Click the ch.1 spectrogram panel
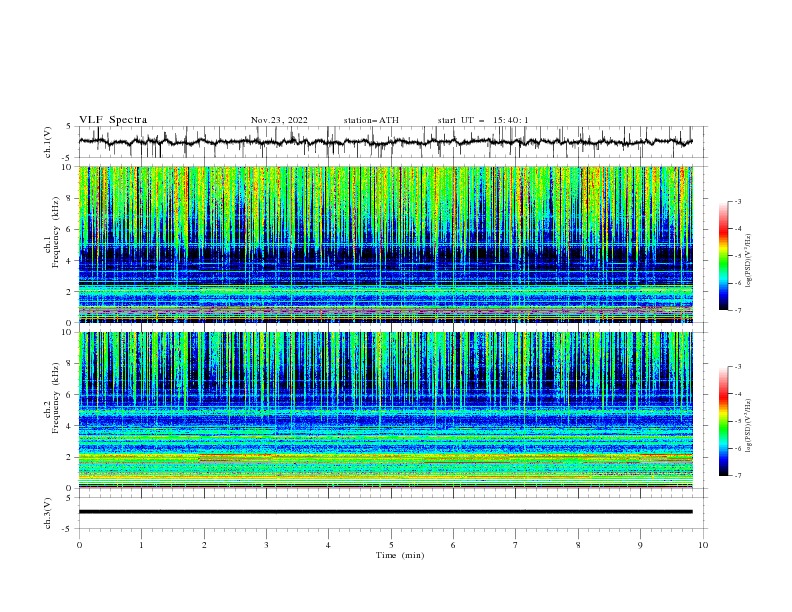The image size is (792, 612). click(385, 244)
